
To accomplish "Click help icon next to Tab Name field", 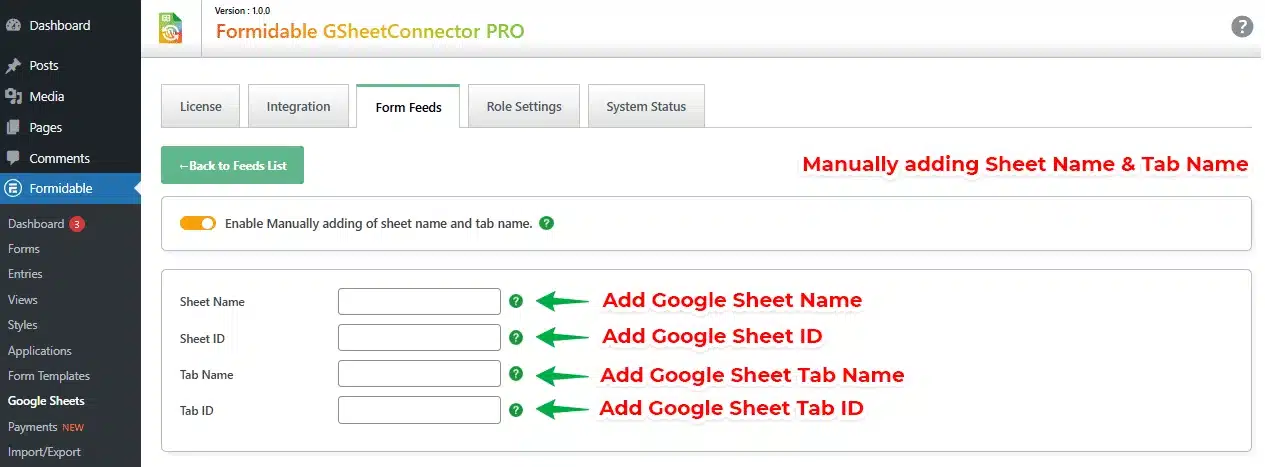I will (x=516, y=373).
